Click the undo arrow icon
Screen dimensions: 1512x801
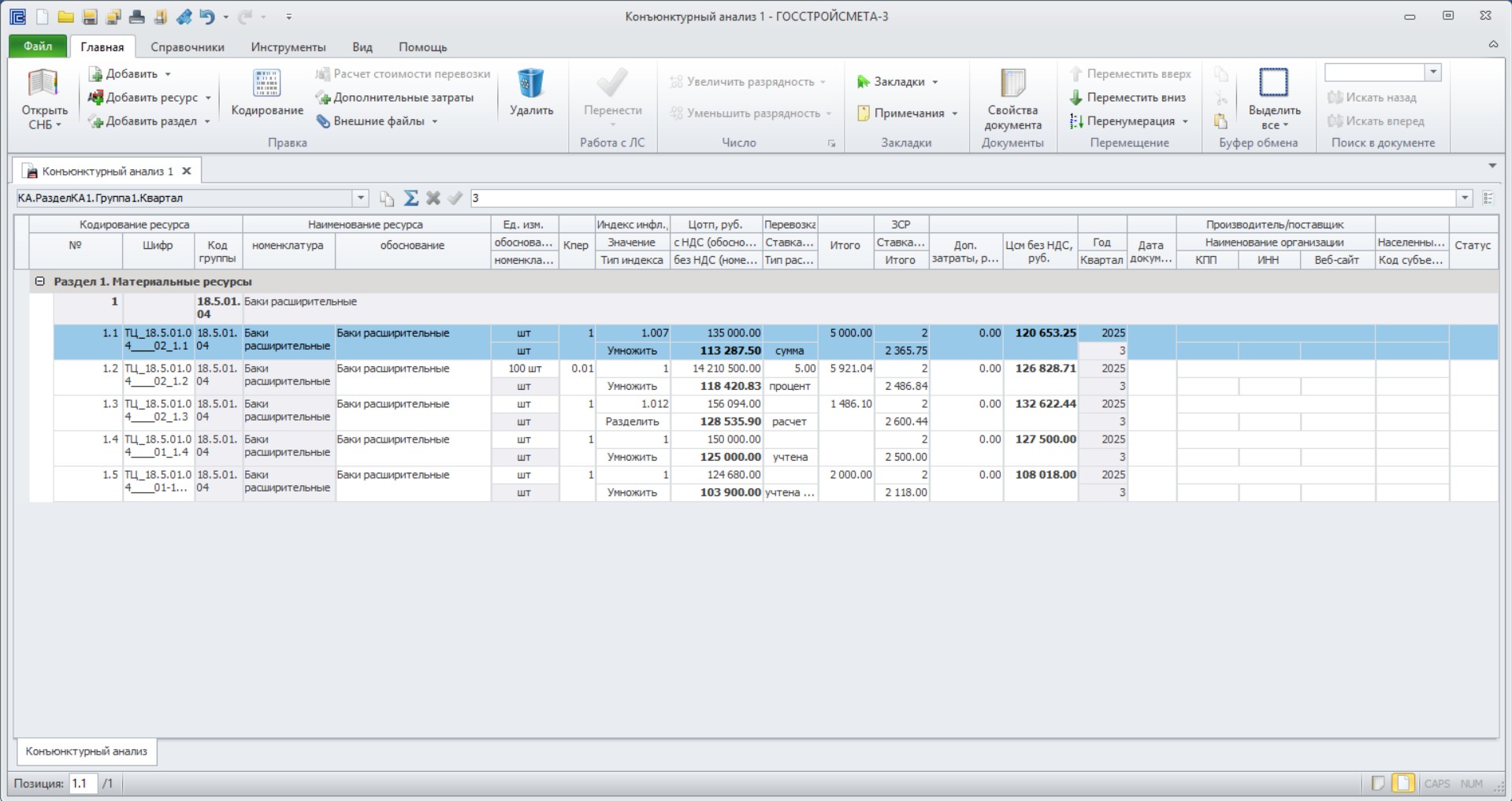[x=207, y=17]
